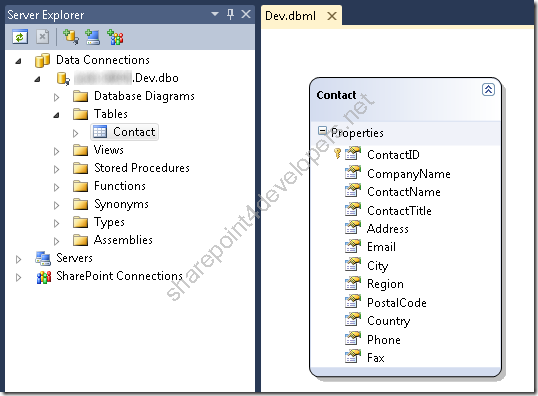
Task: Select the Stored Procedures tree item
Action: click(x=142, y=168)
